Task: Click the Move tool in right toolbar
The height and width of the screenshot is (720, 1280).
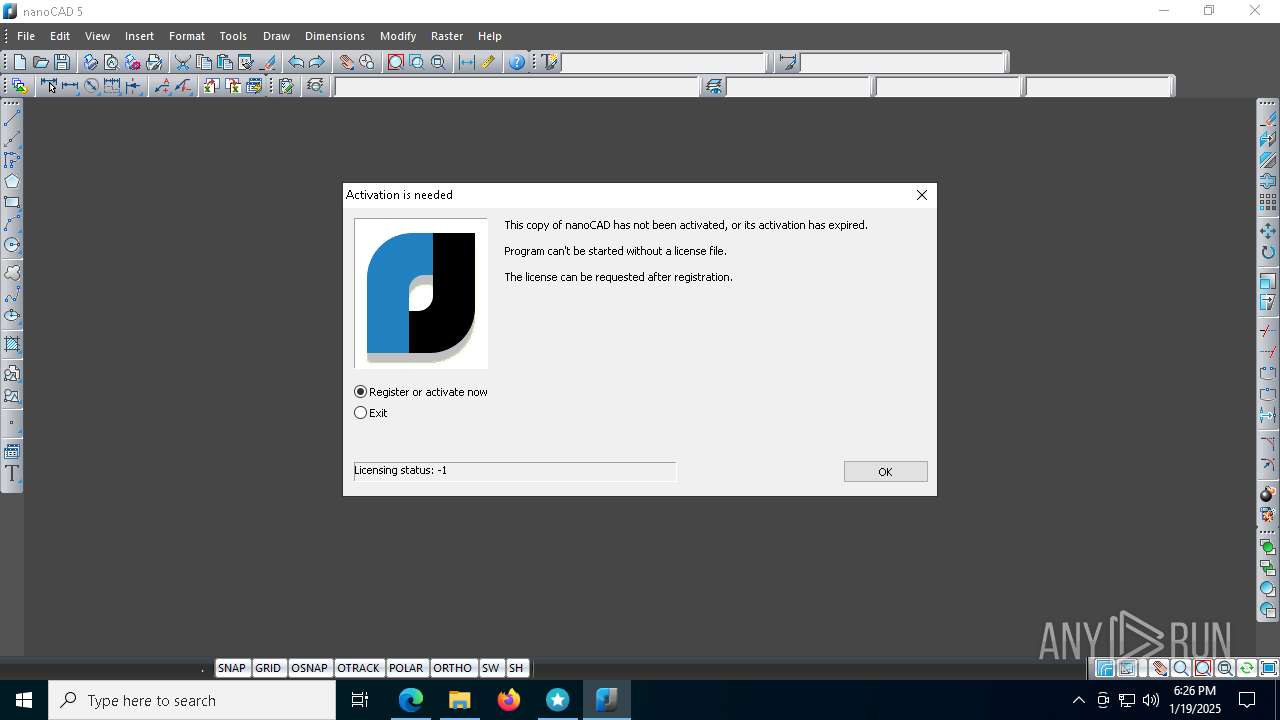Action: (x=1268, y=230)
